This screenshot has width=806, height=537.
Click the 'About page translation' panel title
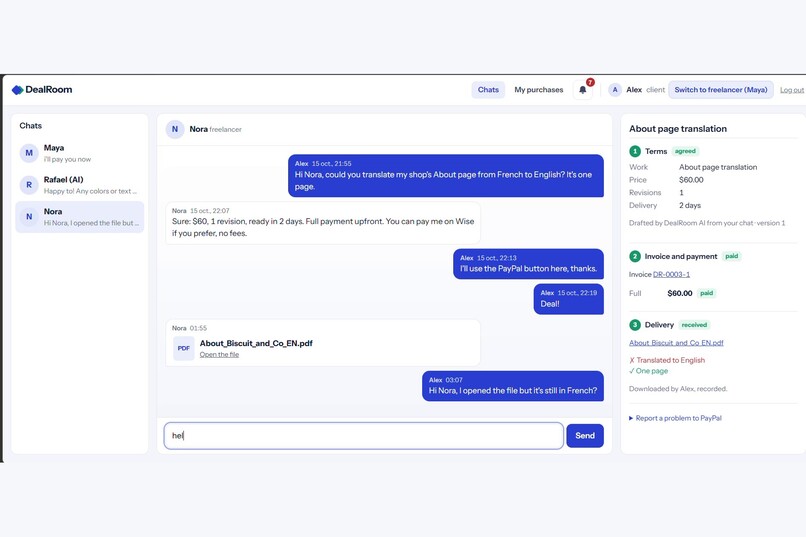point(678,129)
